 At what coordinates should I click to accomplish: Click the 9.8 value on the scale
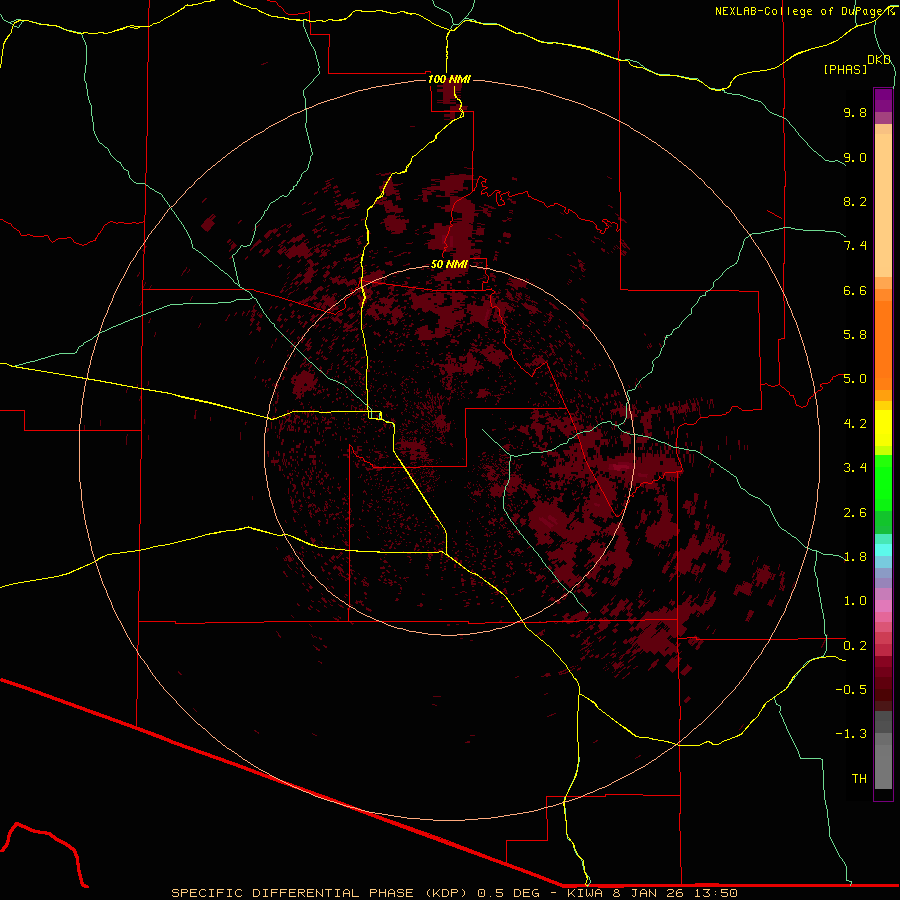coord(855,112)
